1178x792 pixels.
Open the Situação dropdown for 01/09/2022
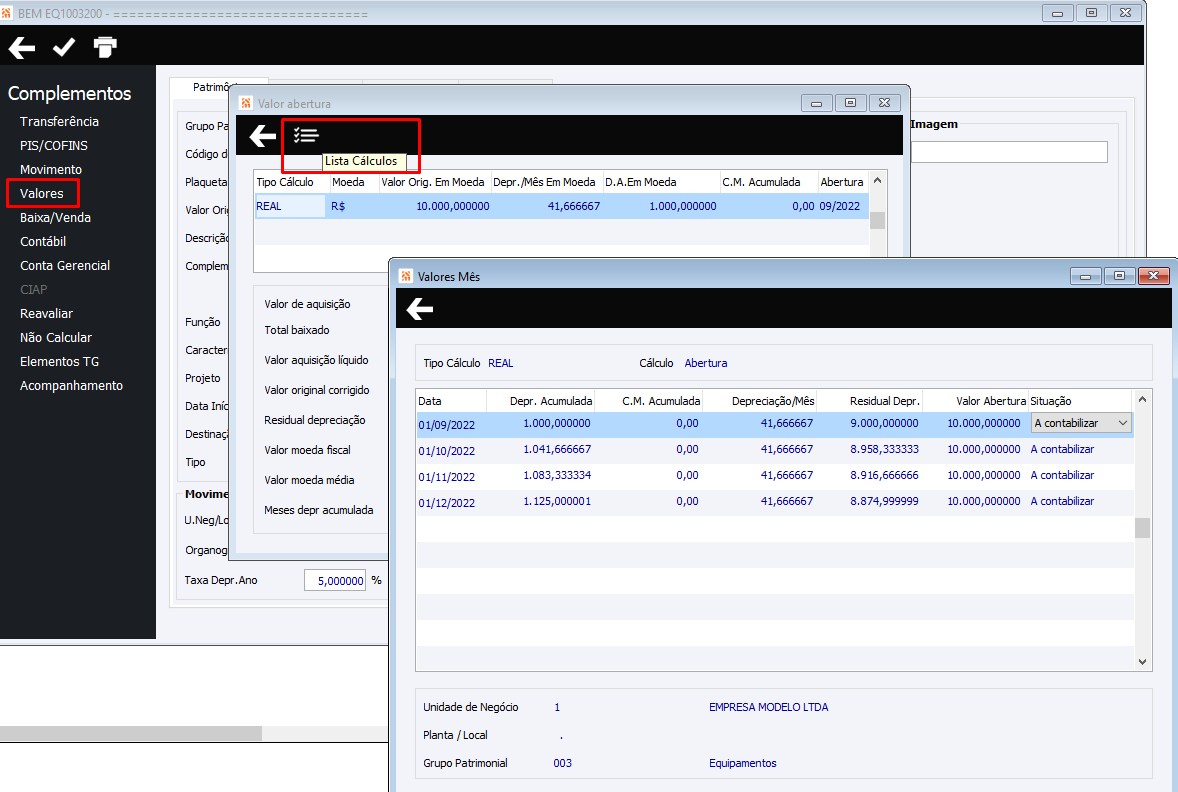click(1121, 424)
